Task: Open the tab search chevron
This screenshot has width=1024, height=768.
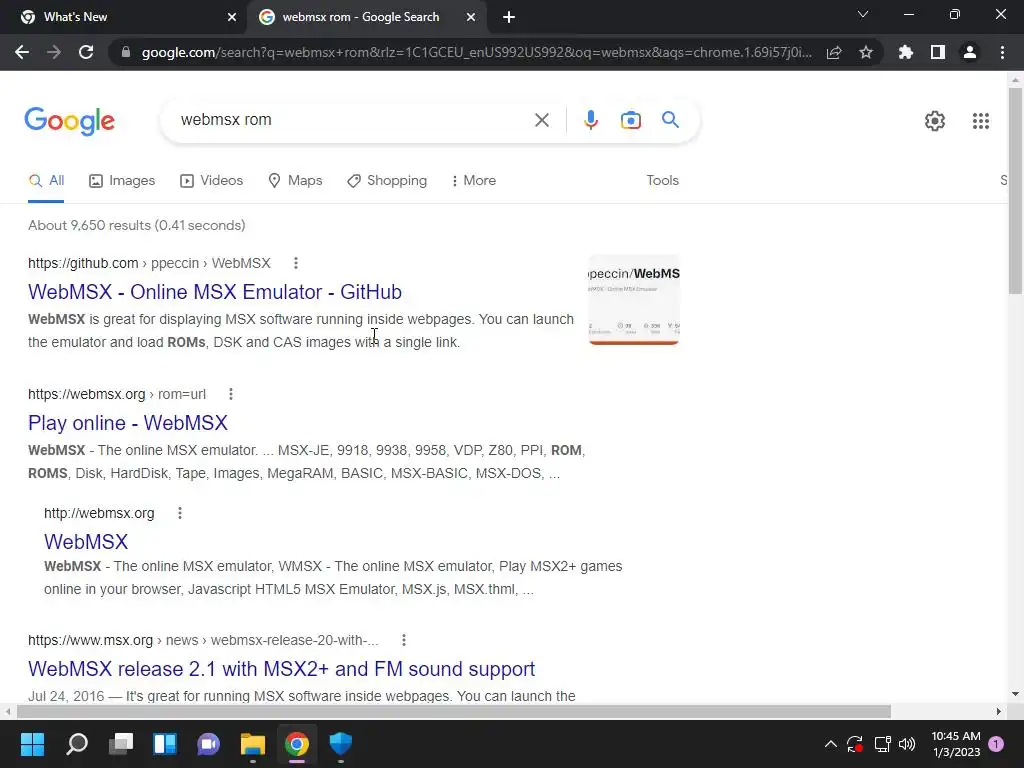Action: 863,14
